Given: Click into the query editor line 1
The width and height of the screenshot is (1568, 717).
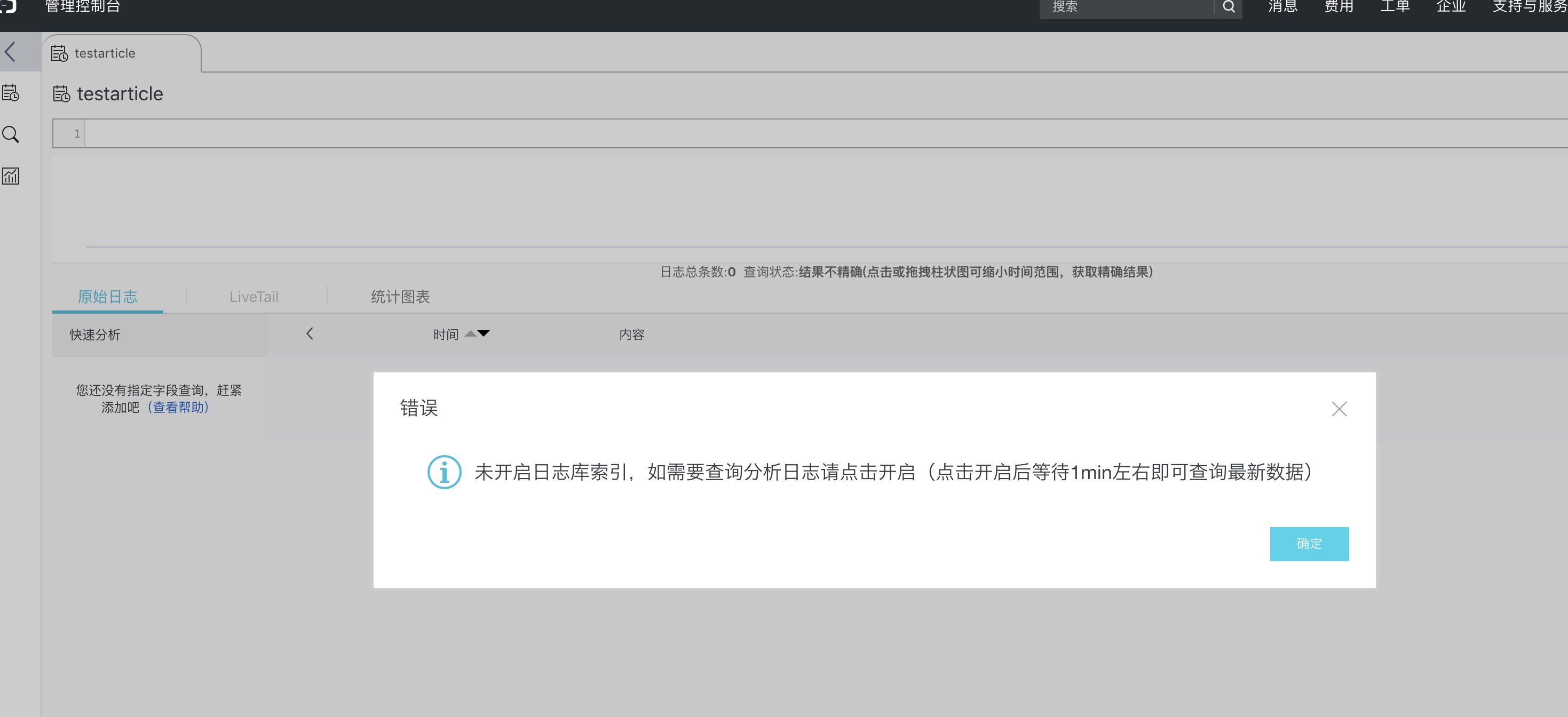Looking at the screenshot, I should click(x=826, y=133).
